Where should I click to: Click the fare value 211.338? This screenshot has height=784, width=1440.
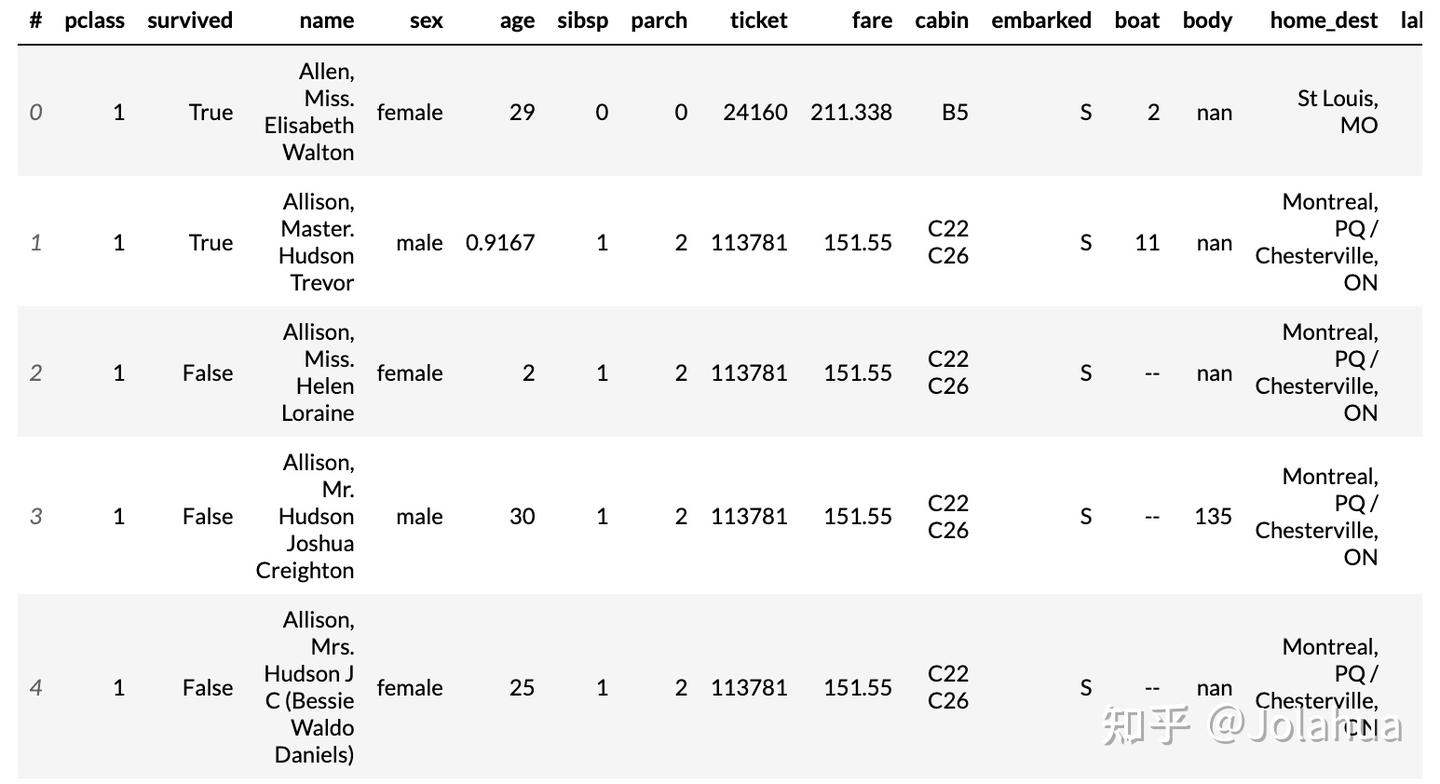tap(851, 112)
